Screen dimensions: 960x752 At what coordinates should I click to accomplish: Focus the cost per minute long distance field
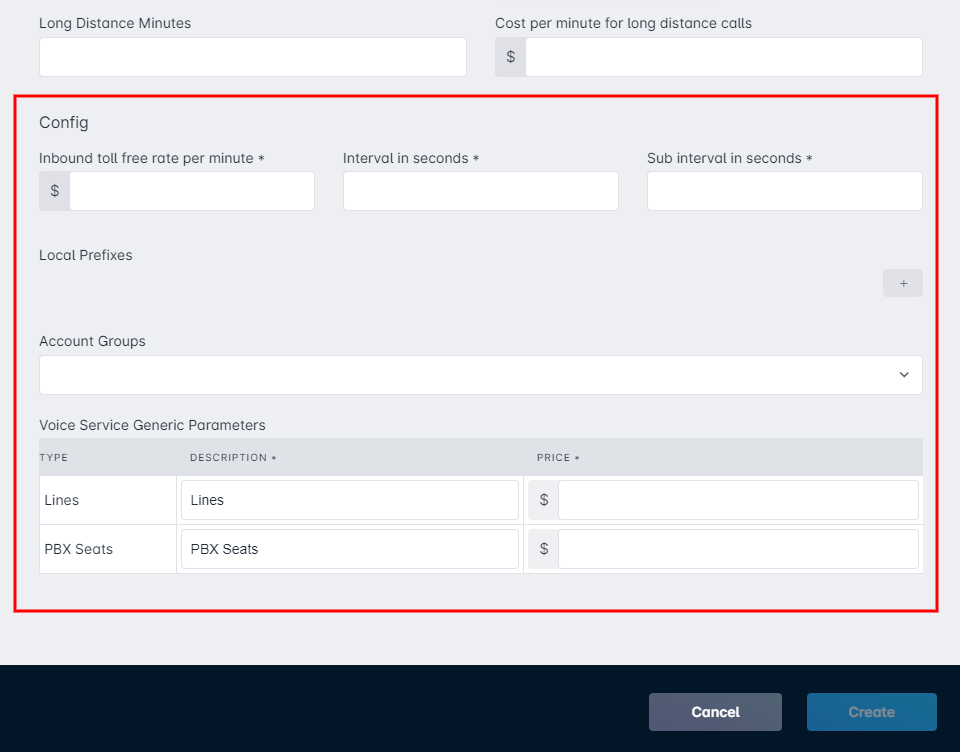pyautogui.click(x=724, y=57)
